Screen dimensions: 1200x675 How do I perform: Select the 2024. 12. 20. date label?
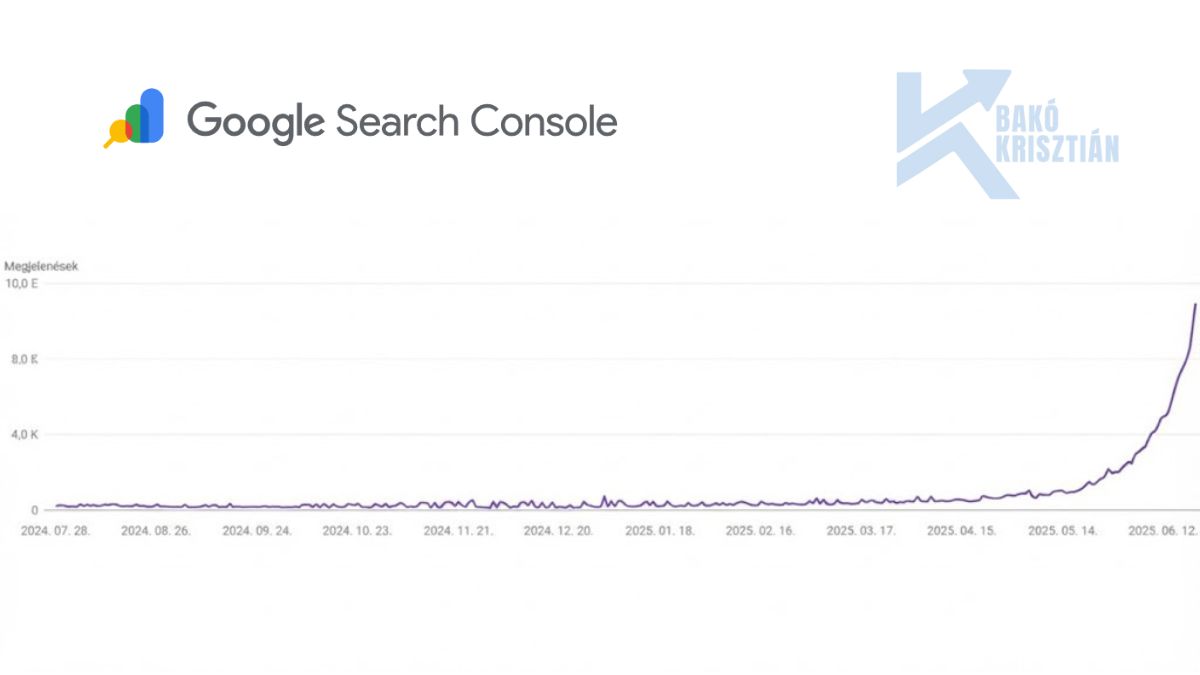coord(559,531)
